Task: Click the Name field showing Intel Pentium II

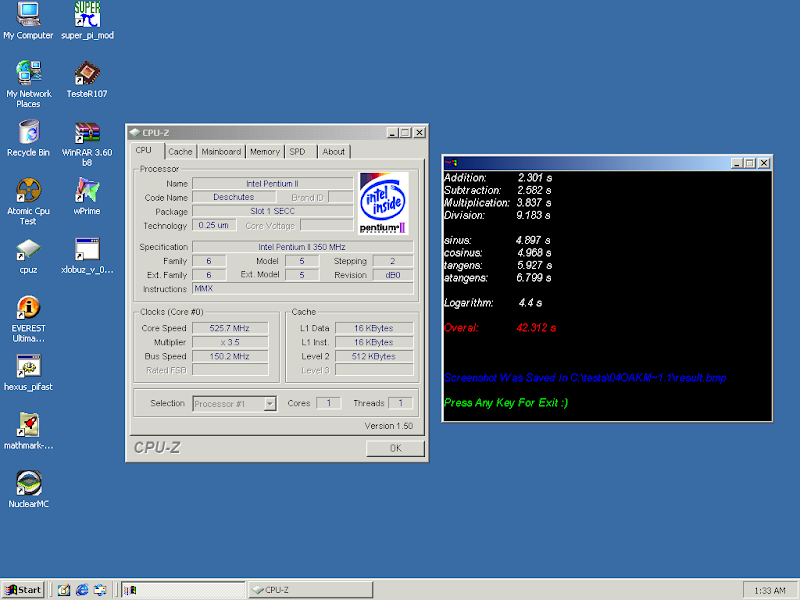Action: point(272,184)
